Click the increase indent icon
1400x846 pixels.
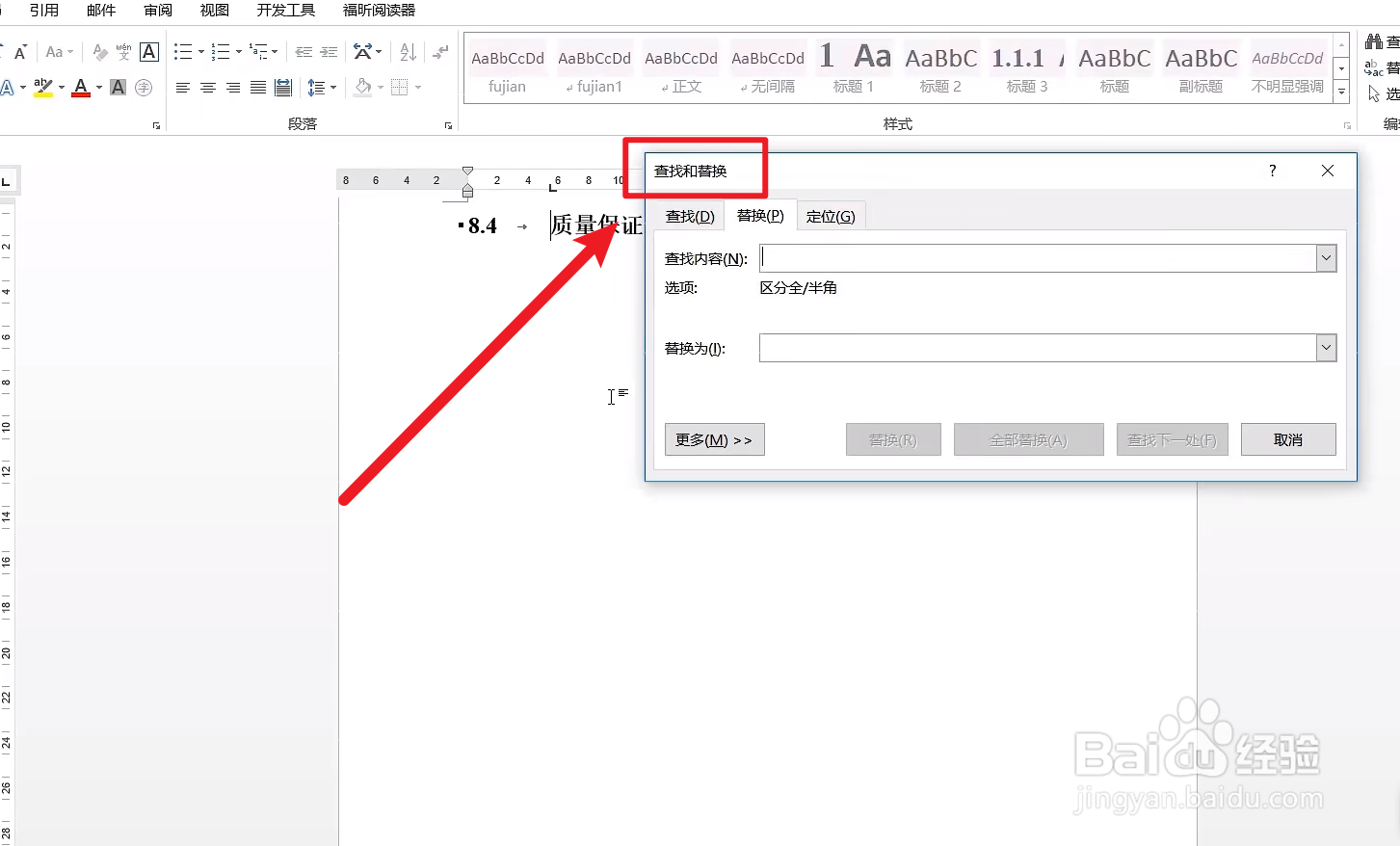[x=329, y=52]
